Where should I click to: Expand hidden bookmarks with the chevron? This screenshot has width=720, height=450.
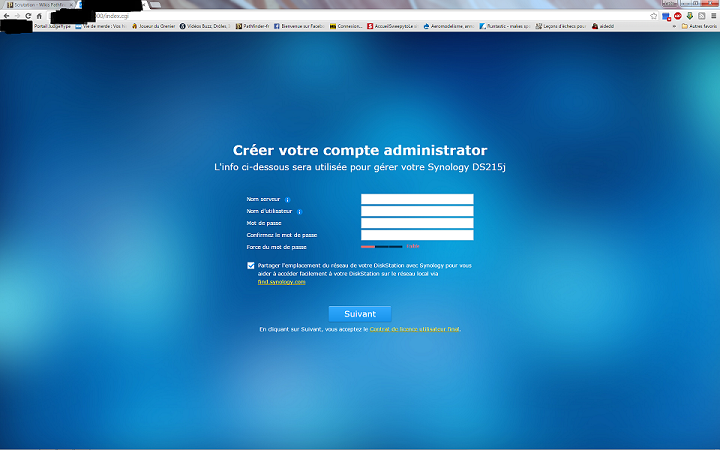click(x=674, y=26)
